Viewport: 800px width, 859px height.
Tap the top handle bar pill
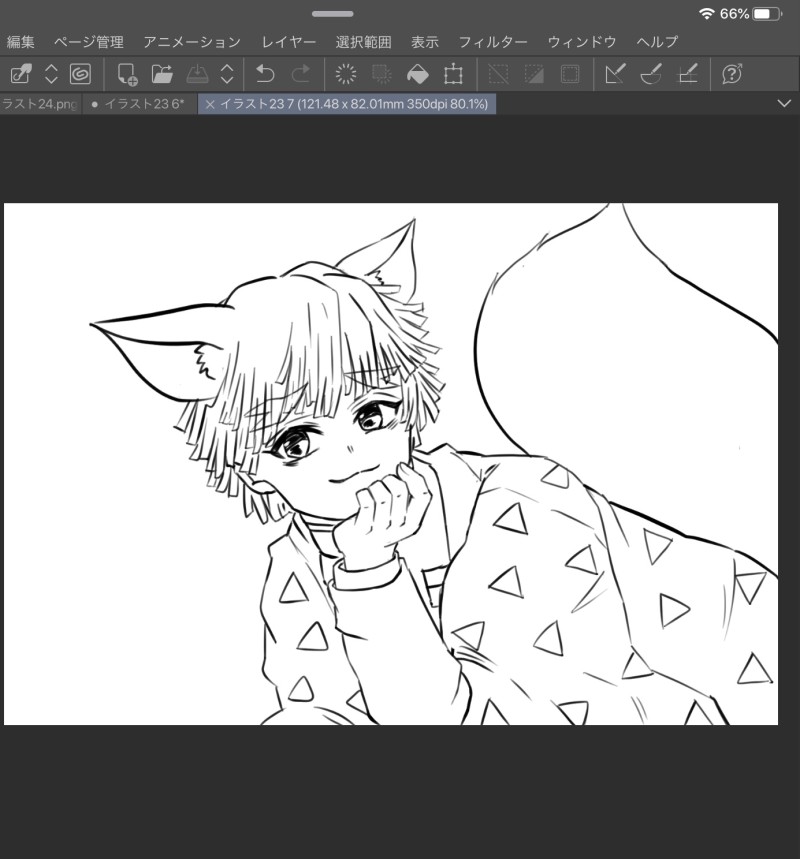333,14
